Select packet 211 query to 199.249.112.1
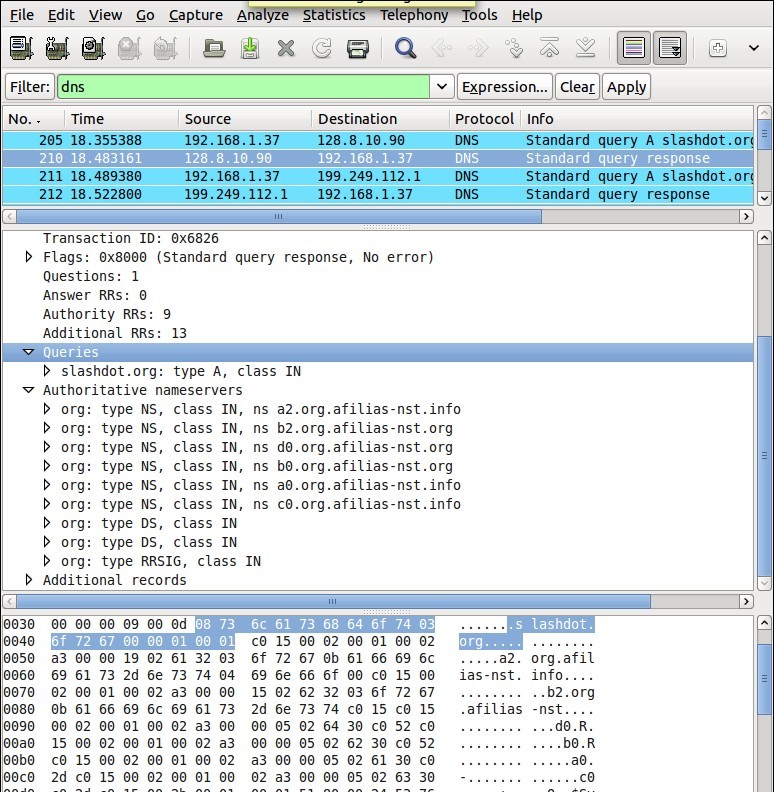 coord(378,176)
